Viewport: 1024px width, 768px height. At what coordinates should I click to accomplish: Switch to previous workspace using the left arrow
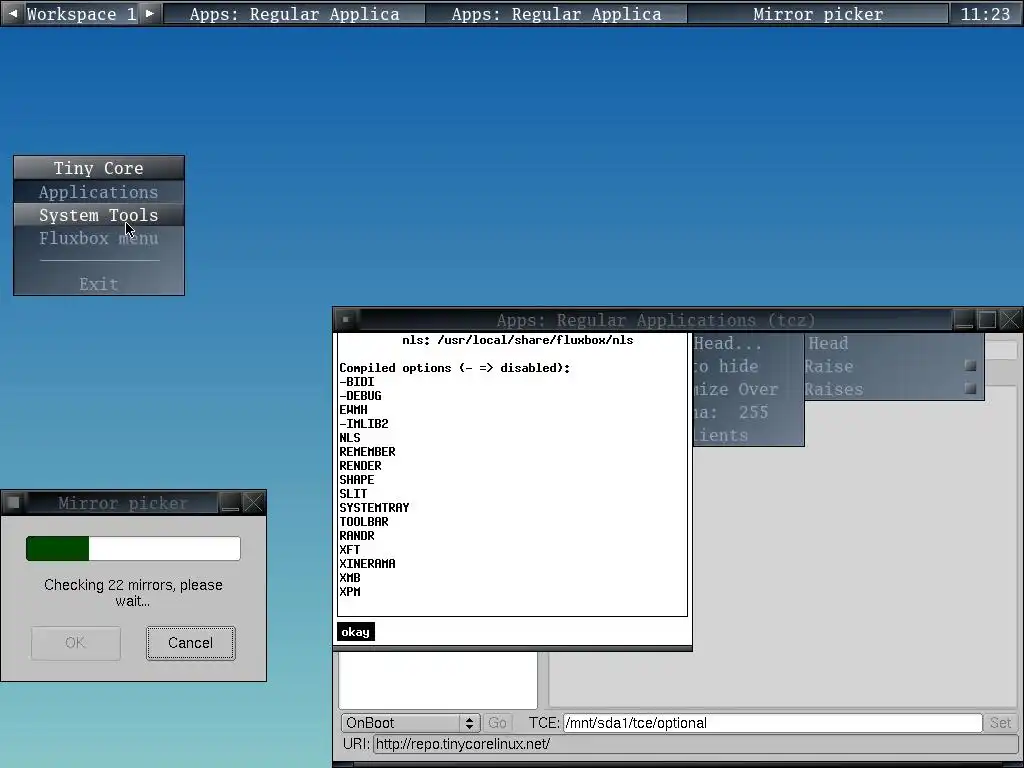(12, 13)
